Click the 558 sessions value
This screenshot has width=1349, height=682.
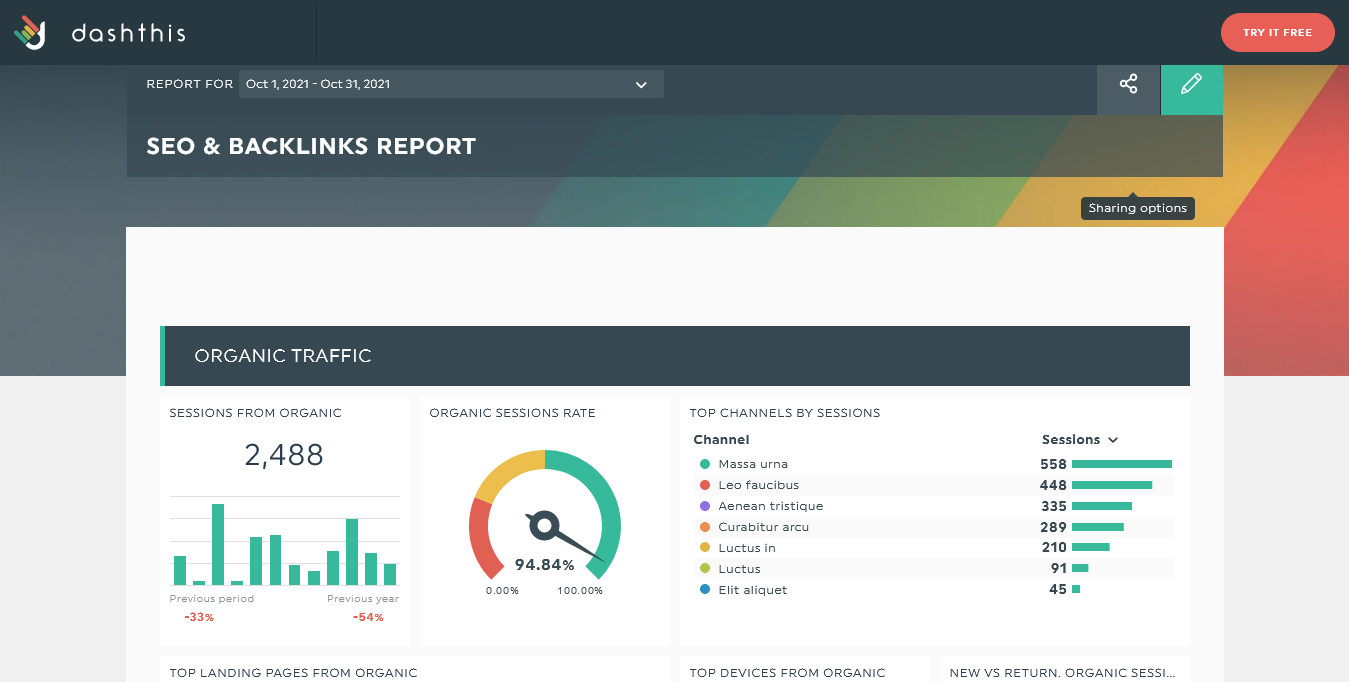(x=1053, y=464)
